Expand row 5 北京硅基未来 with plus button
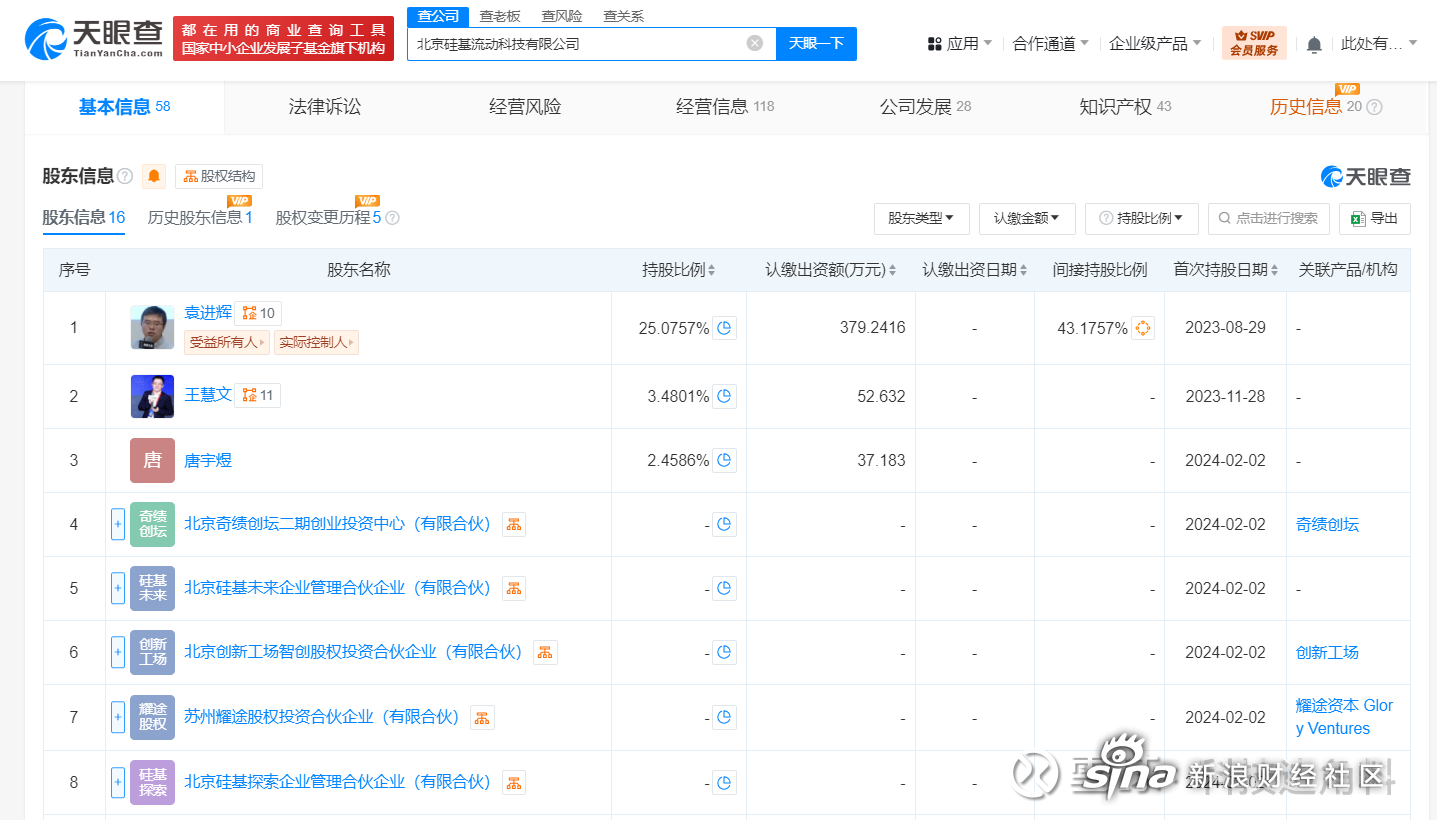Image resolution: width=1437 pixels, height=820 pixels. point(118,589)
